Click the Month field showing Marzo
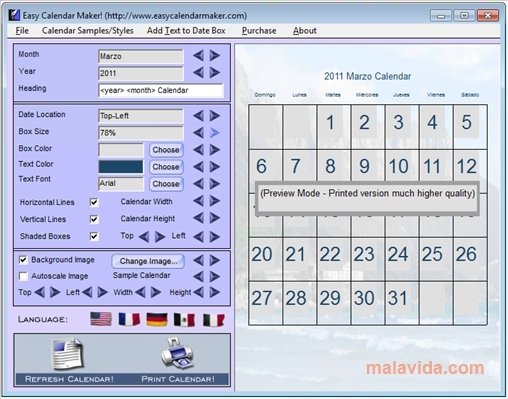Image resolution: width=508 pixels, height=399 pixels. coord(141,56)
